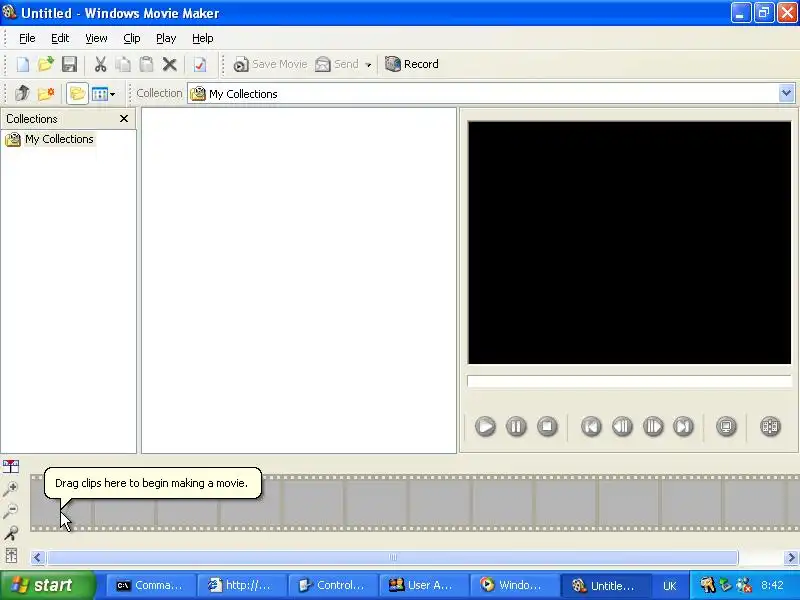Open the Clip menu
The width and height of the screenshot is (800, 600).
click(x=132, y=38)
